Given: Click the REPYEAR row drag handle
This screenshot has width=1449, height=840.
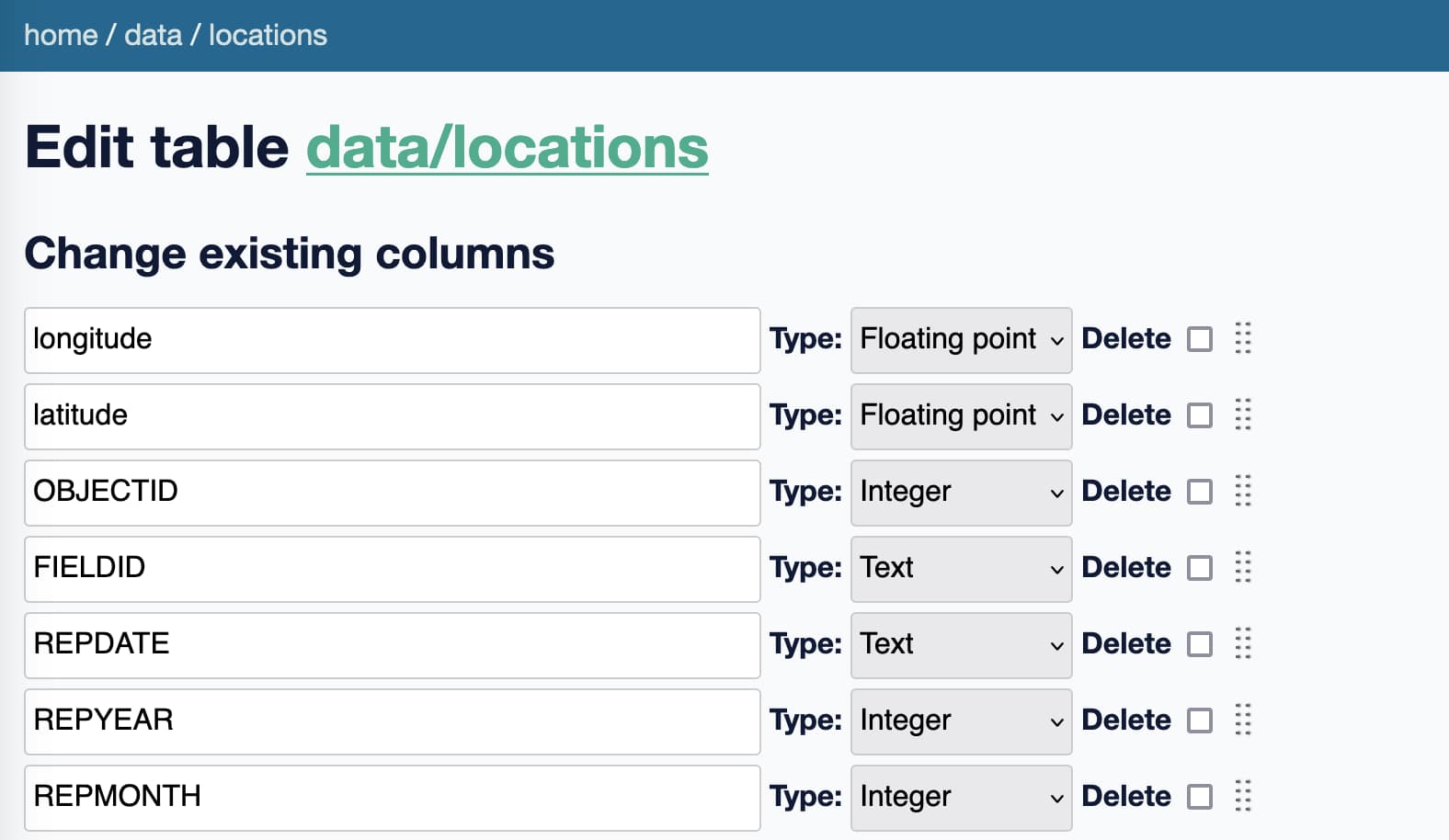Looking at the screenshot, I should (x=1243, y=721).
